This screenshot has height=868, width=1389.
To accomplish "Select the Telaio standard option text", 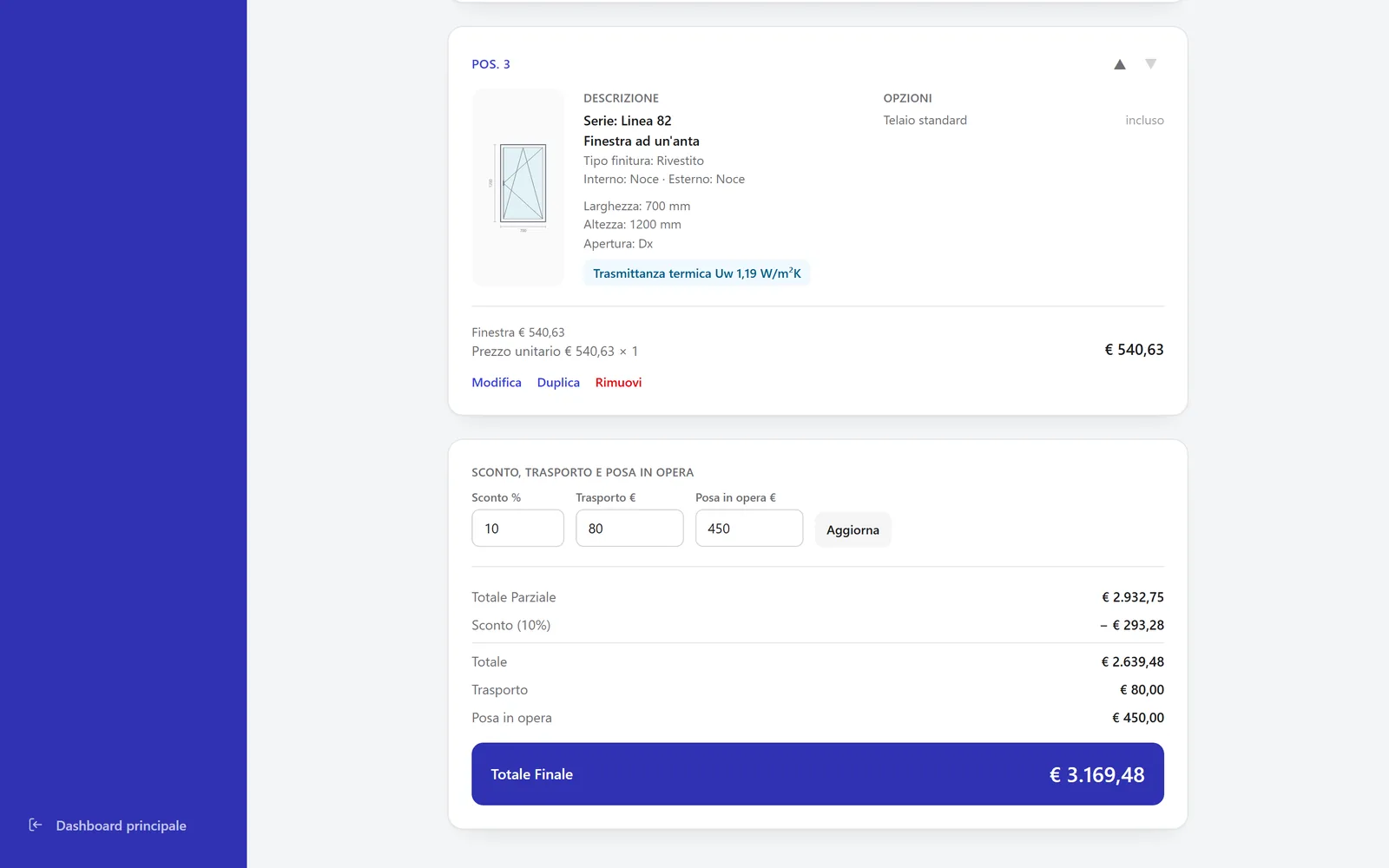I will [x=925, y=121].
